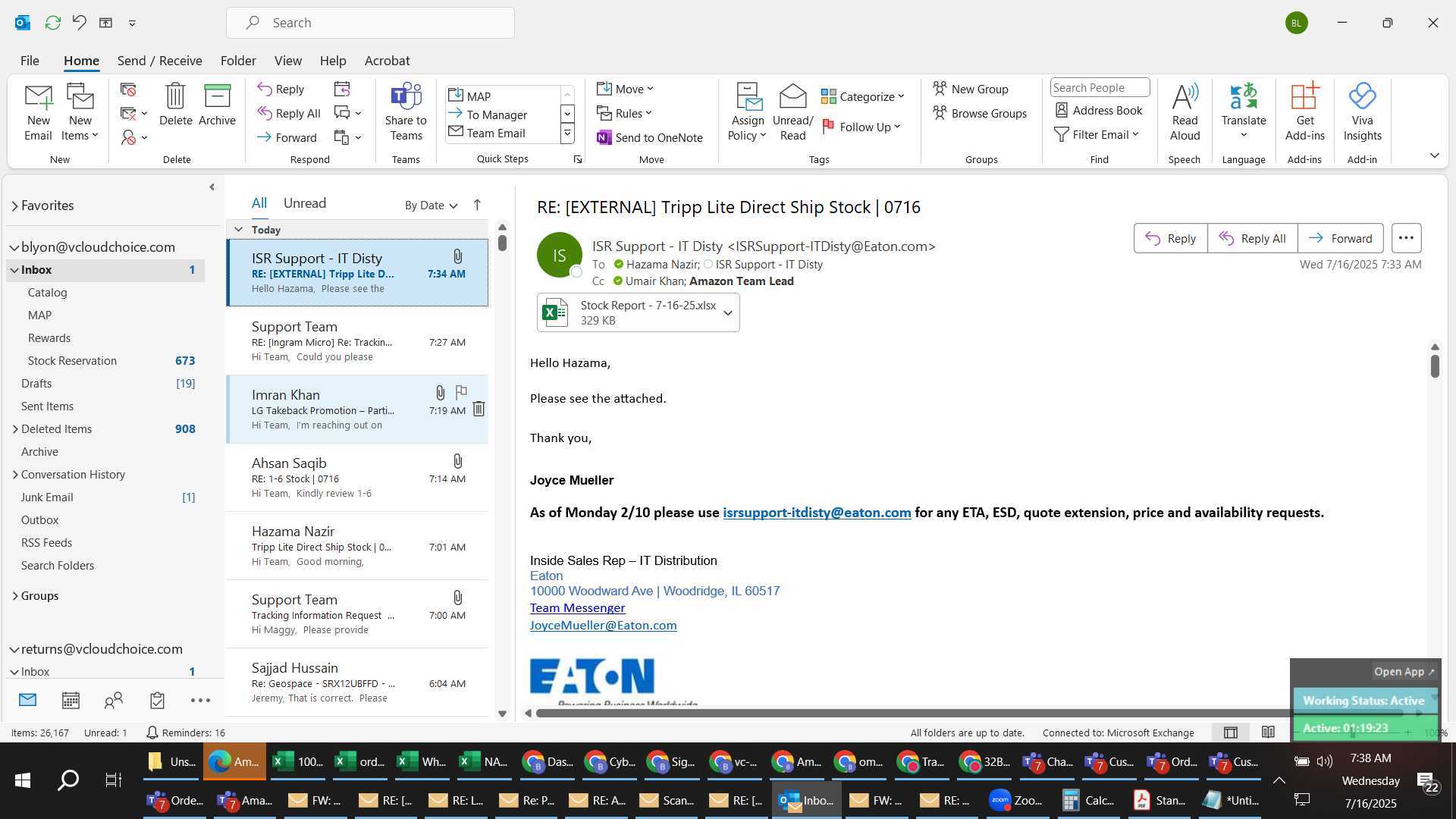Screen dimensions: 1456x819
Task: Open the Acrobat tab
Action: click(x=387, y=61)
